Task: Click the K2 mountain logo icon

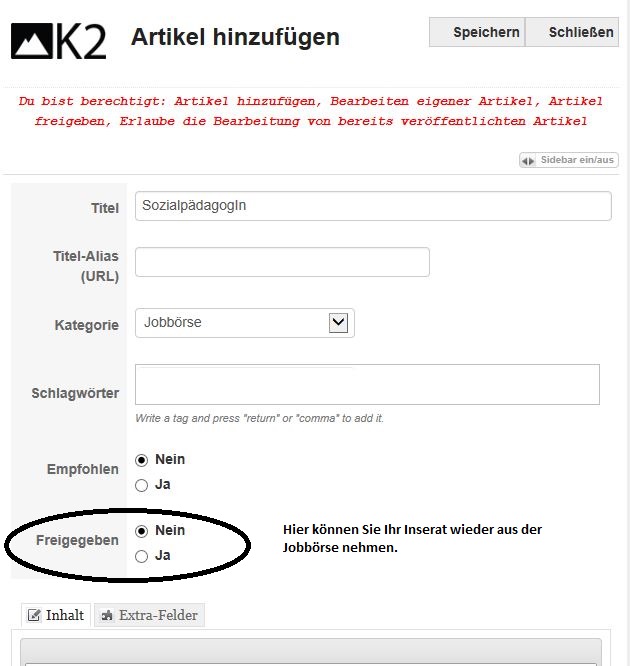Action: click(x=31, y=41)
